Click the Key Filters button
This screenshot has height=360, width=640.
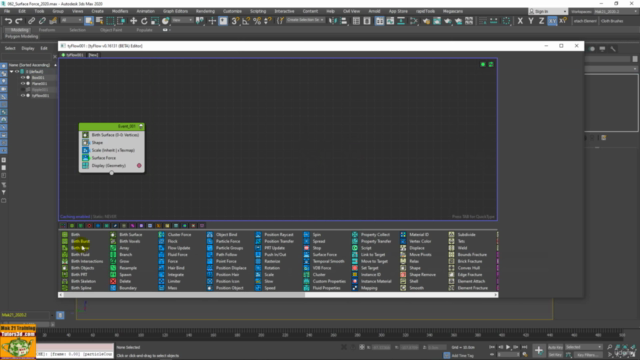pos(587,355)
